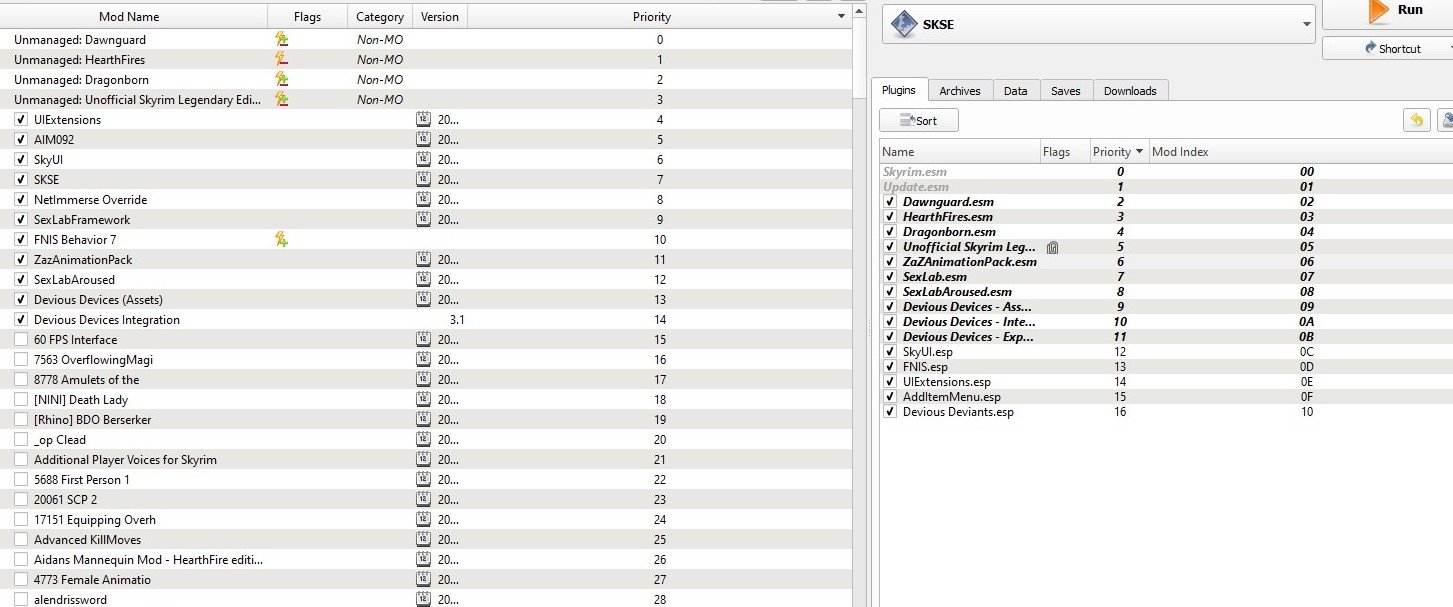Toggle the FNIS Behavior 7 mod checkbox
This screenshot has height=607, width=1453.
click(21, 239)
